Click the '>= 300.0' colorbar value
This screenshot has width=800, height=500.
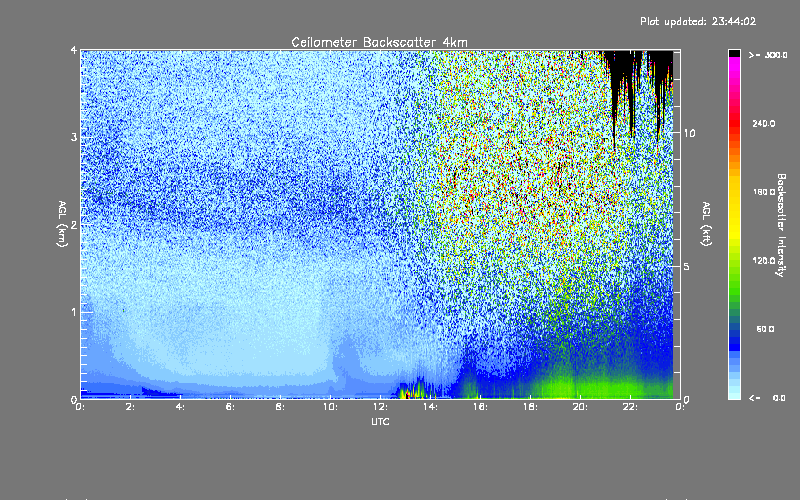coord(768,55)
